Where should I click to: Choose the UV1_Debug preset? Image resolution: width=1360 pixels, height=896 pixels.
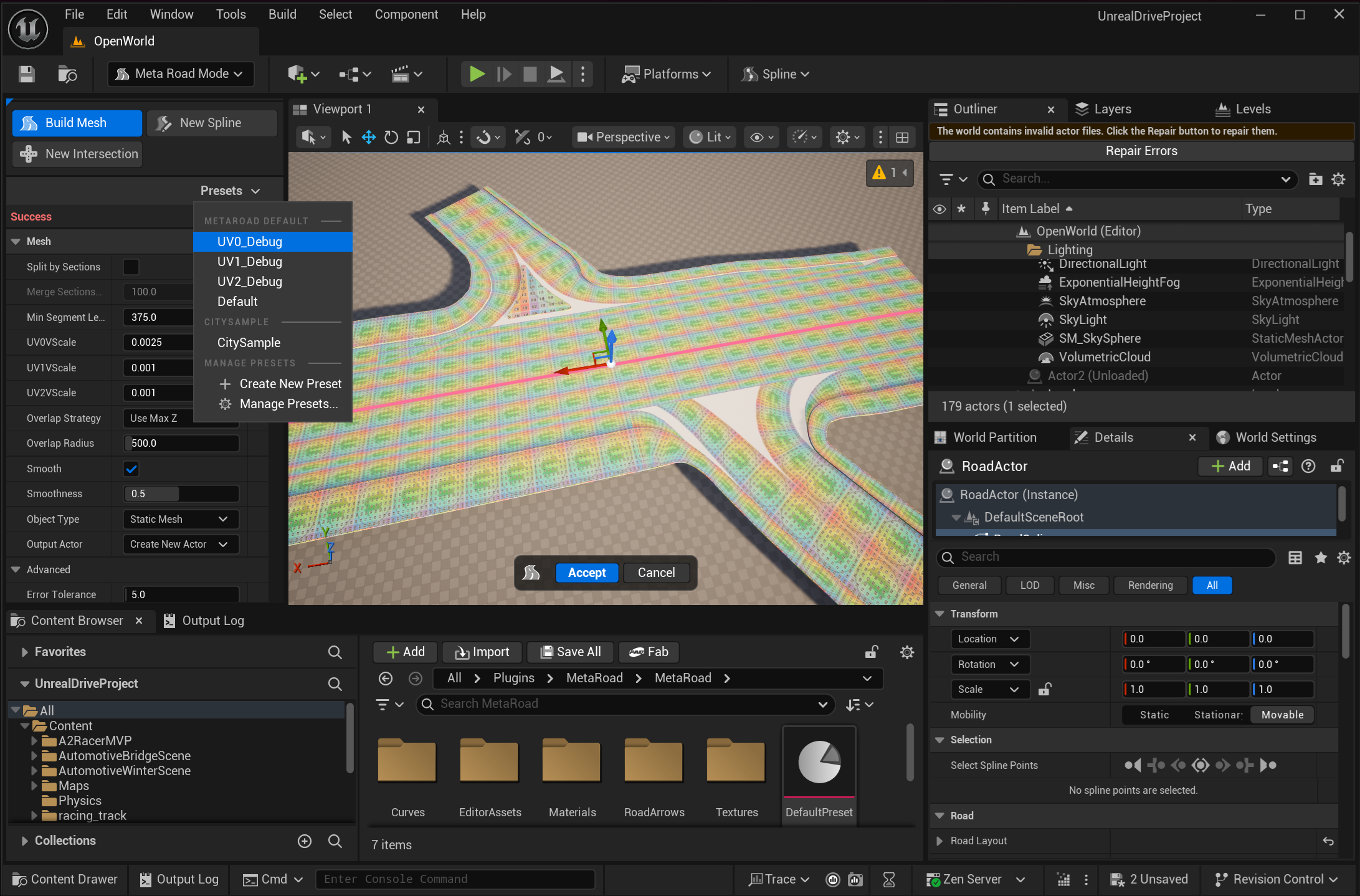click(273, 262)
